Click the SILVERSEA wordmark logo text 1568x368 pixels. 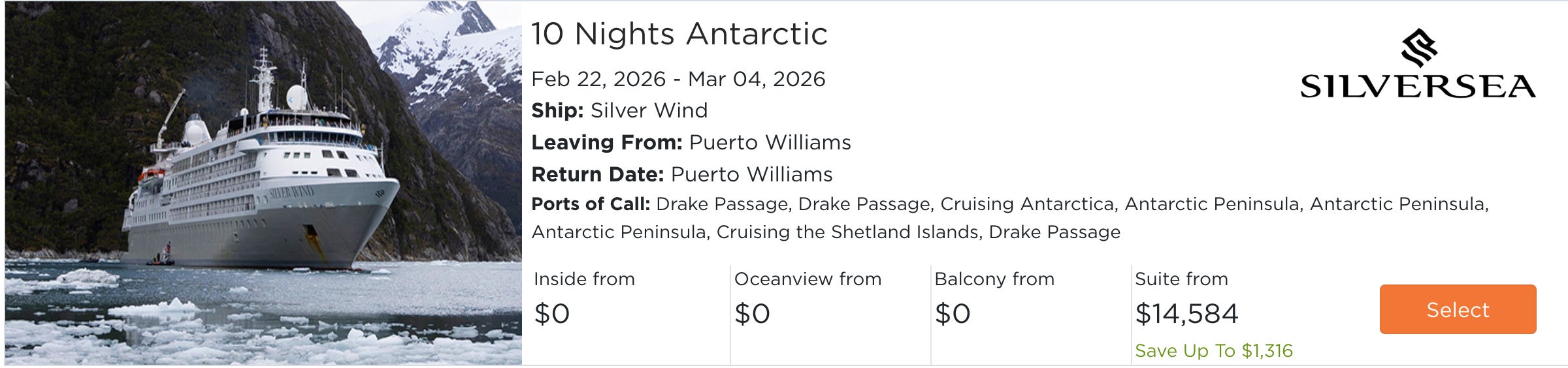coord(1418,87)
